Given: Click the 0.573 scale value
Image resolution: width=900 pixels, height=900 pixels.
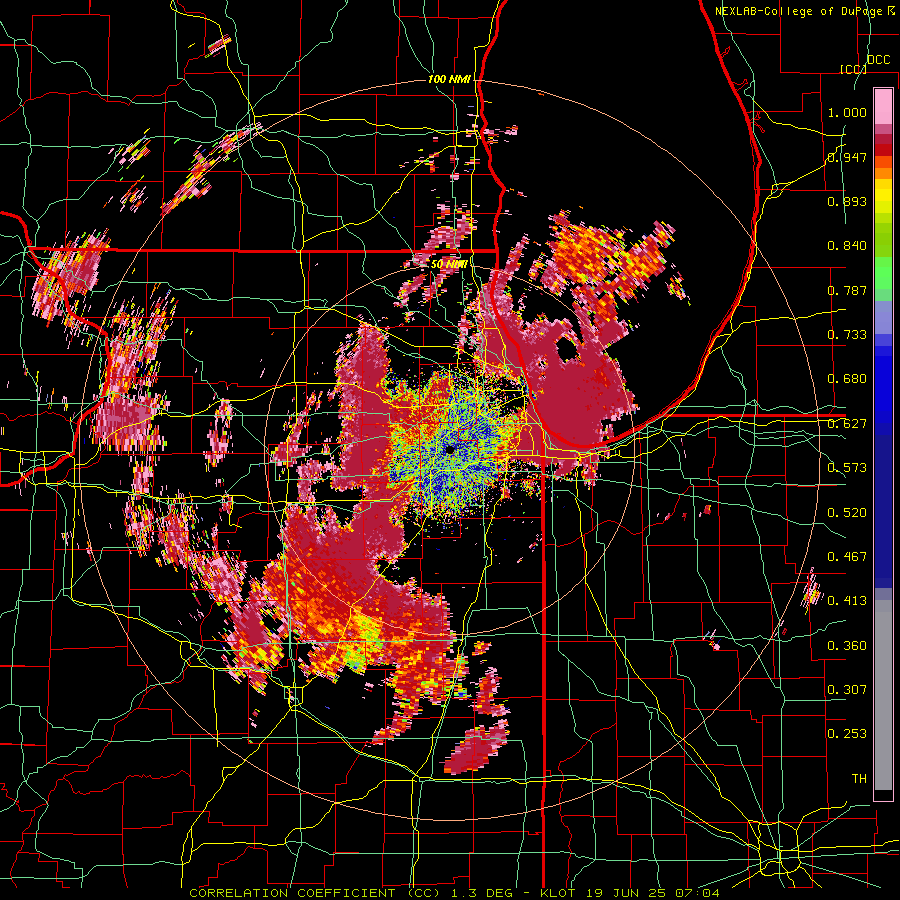Looking at the screenshot, I should pyautogui.click(x=847, y=468).
